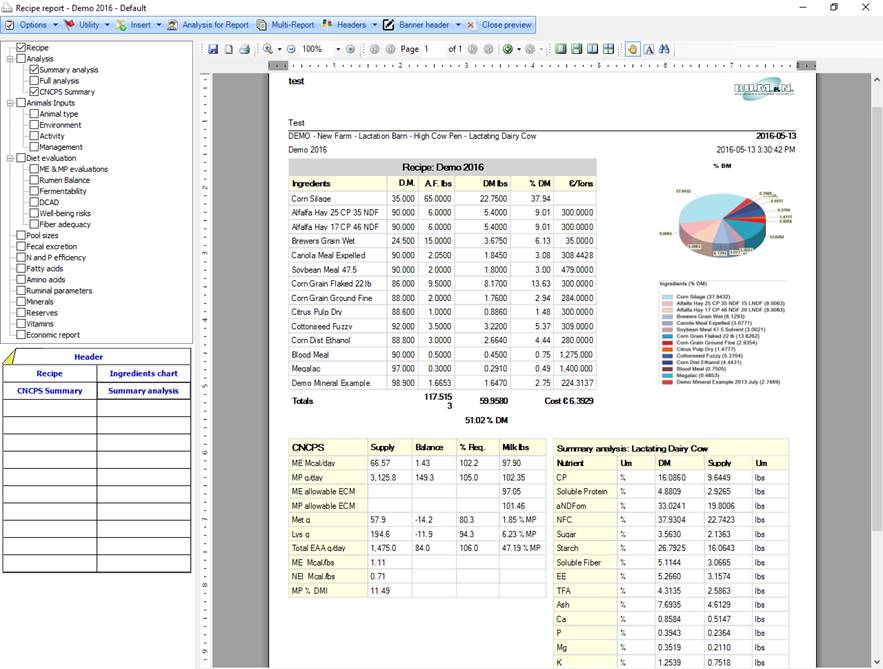This screenshot has height=669, width=883.
Task: Switch to continuous page view
Action: [x=577, y=50]
